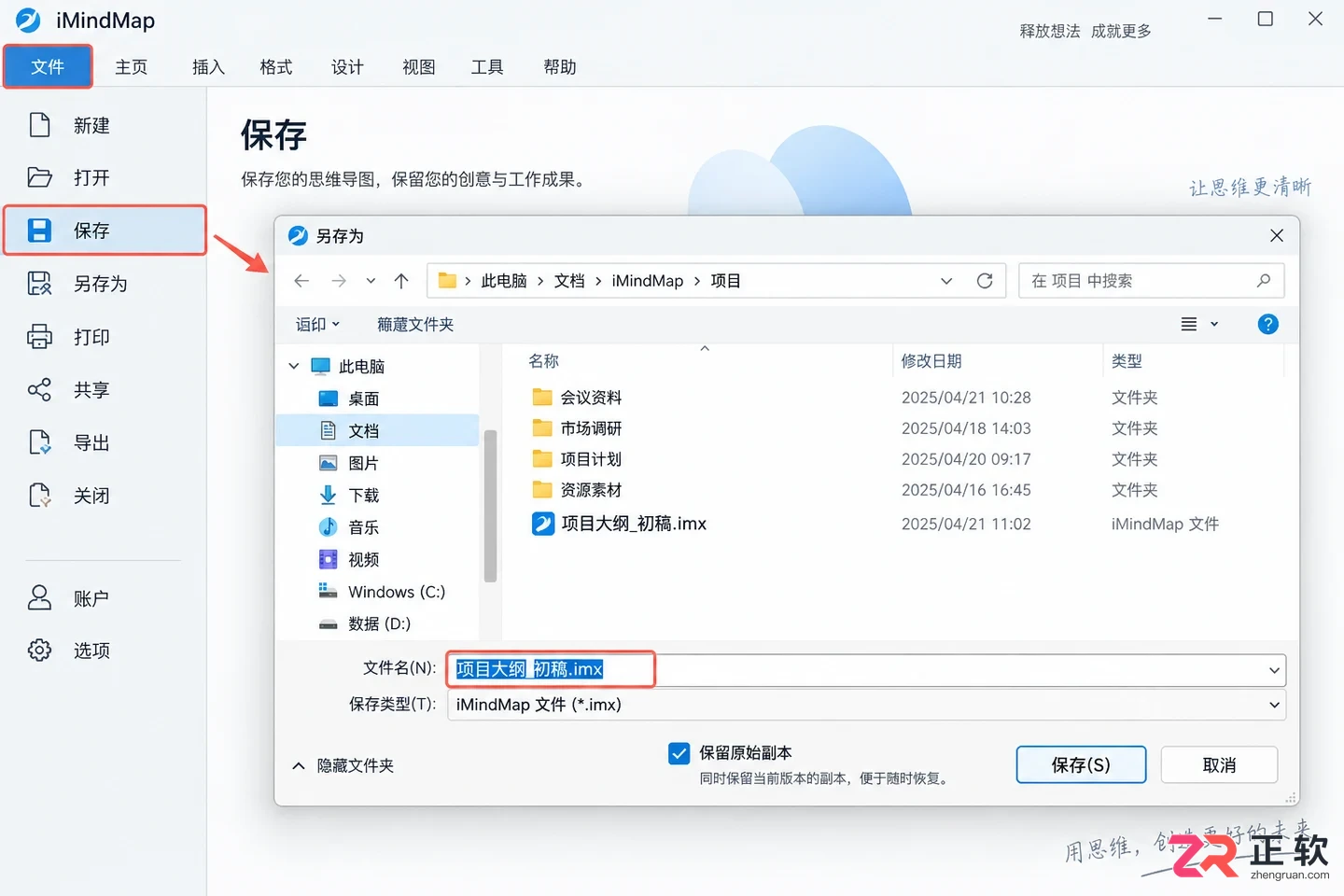
Task: Open the 帮助 tab
Action: click(560, 66)
